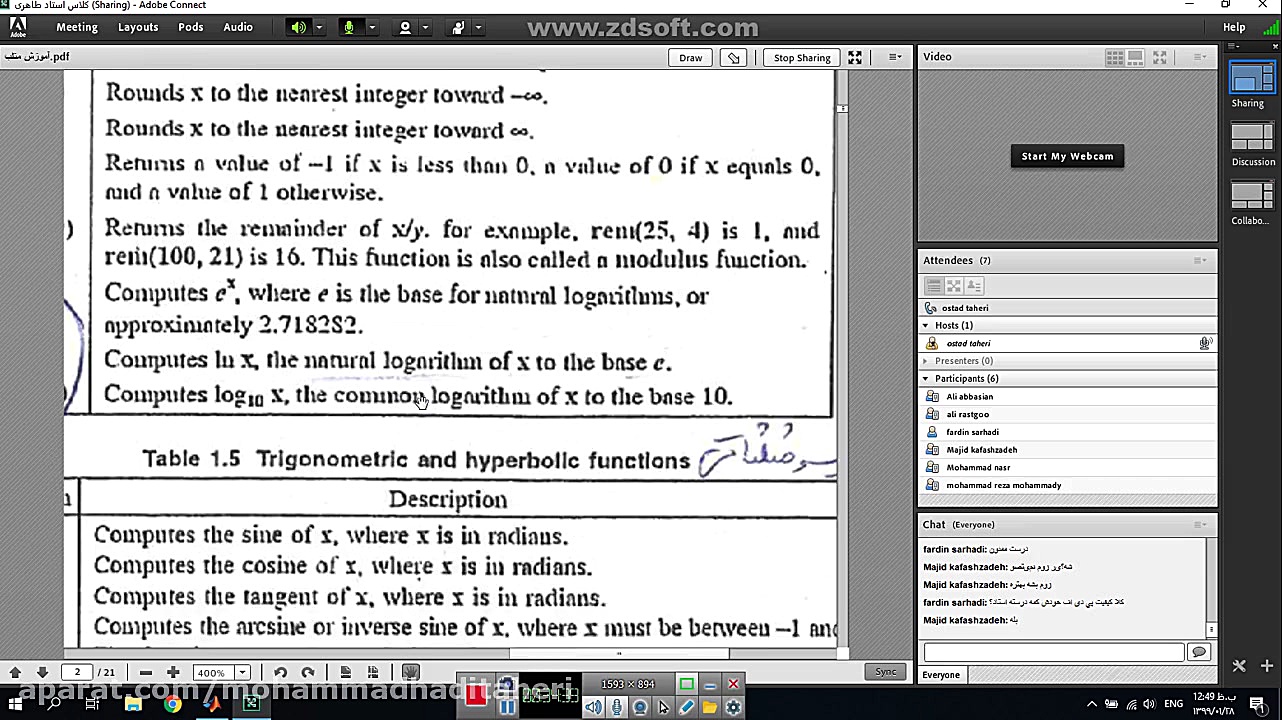Screen dimensions: 1282x720
Task: Open the Share pod options menu
Action: point(895,57)
